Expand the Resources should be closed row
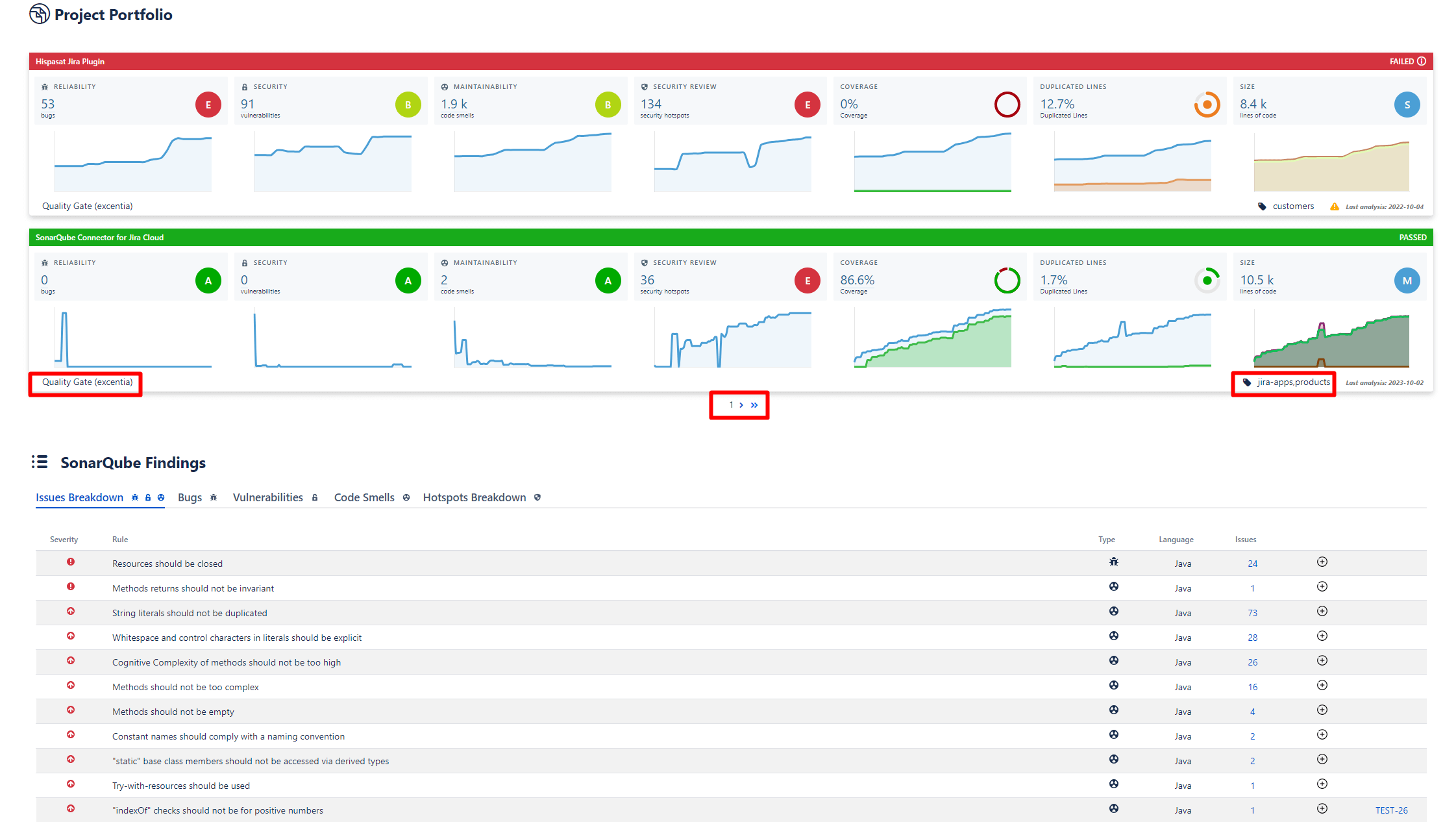This screenshot has width=1456, height=822. 1322,562
